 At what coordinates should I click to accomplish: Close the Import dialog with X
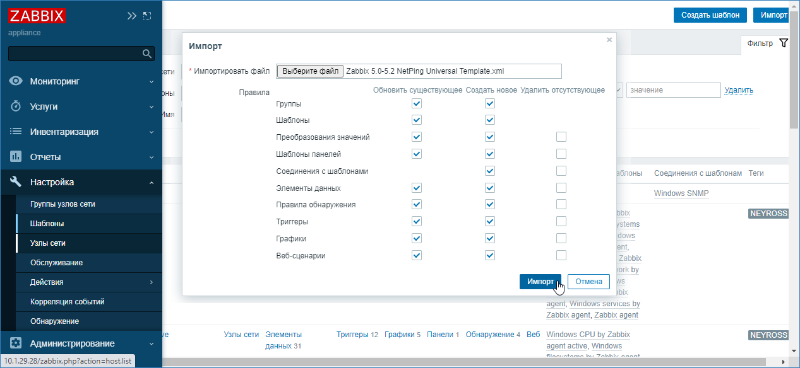coord(609,40)
